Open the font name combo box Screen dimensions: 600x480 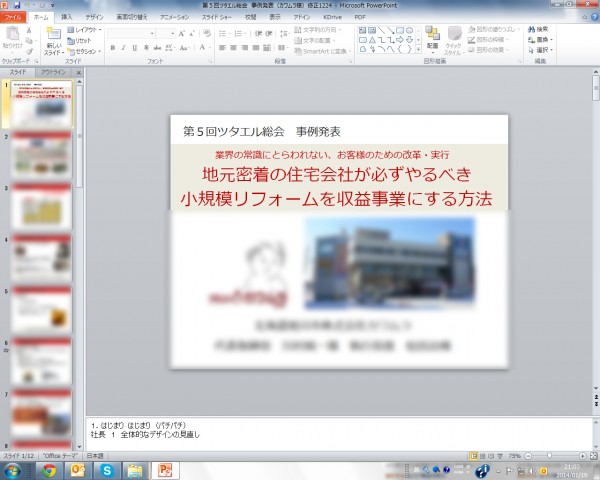click(131, 34)
